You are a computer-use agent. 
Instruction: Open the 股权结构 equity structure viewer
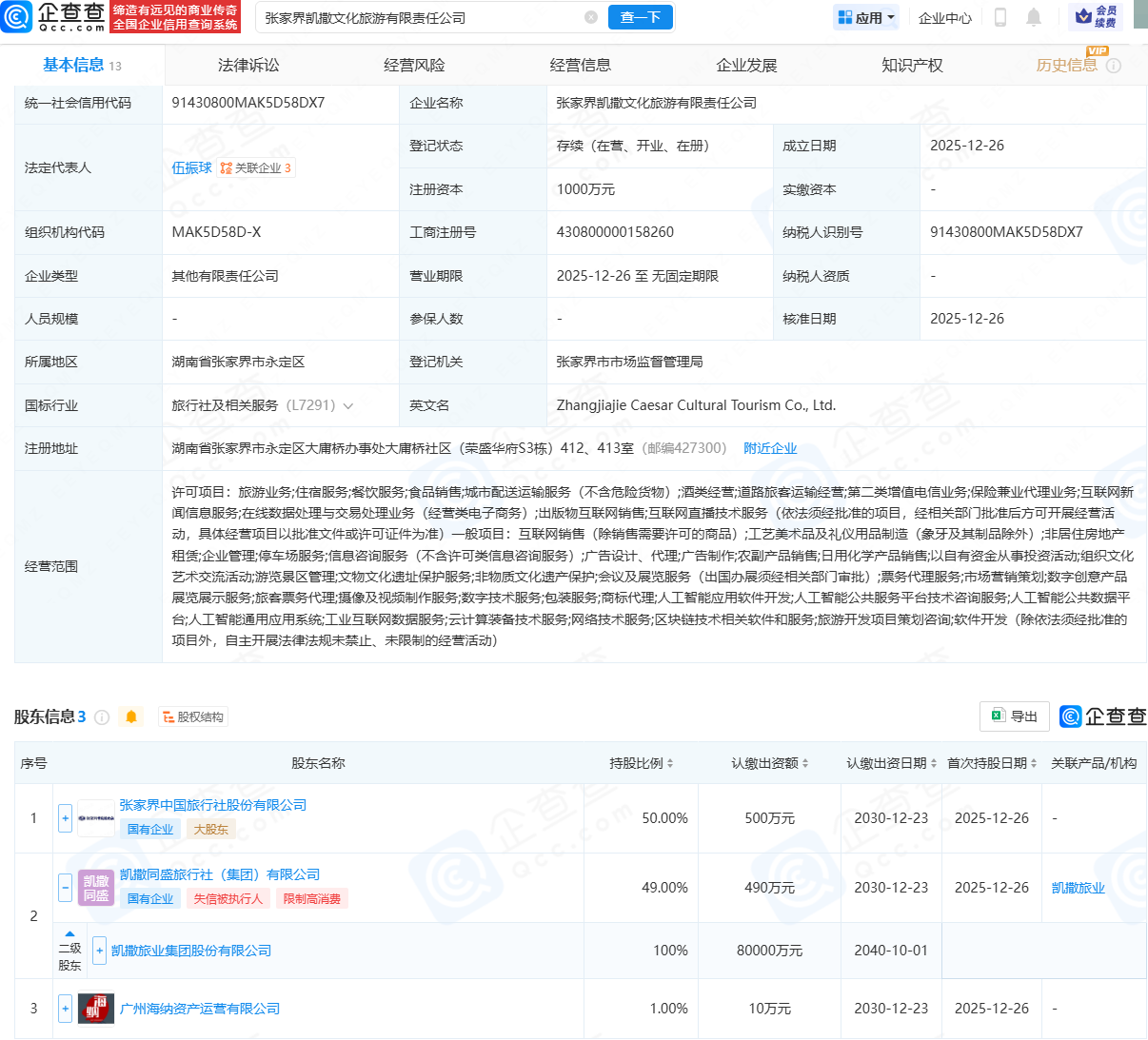pyautogui.click(x=192, y=716)
